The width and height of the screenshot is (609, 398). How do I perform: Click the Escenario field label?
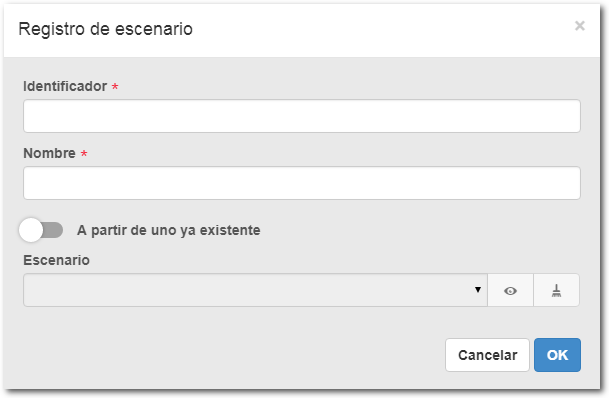tap(56, 260)
